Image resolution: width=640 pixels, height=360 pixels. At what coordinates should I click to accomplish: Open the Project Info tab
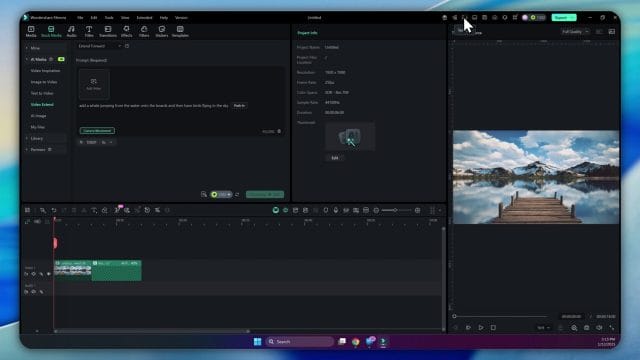coord(307,33)
